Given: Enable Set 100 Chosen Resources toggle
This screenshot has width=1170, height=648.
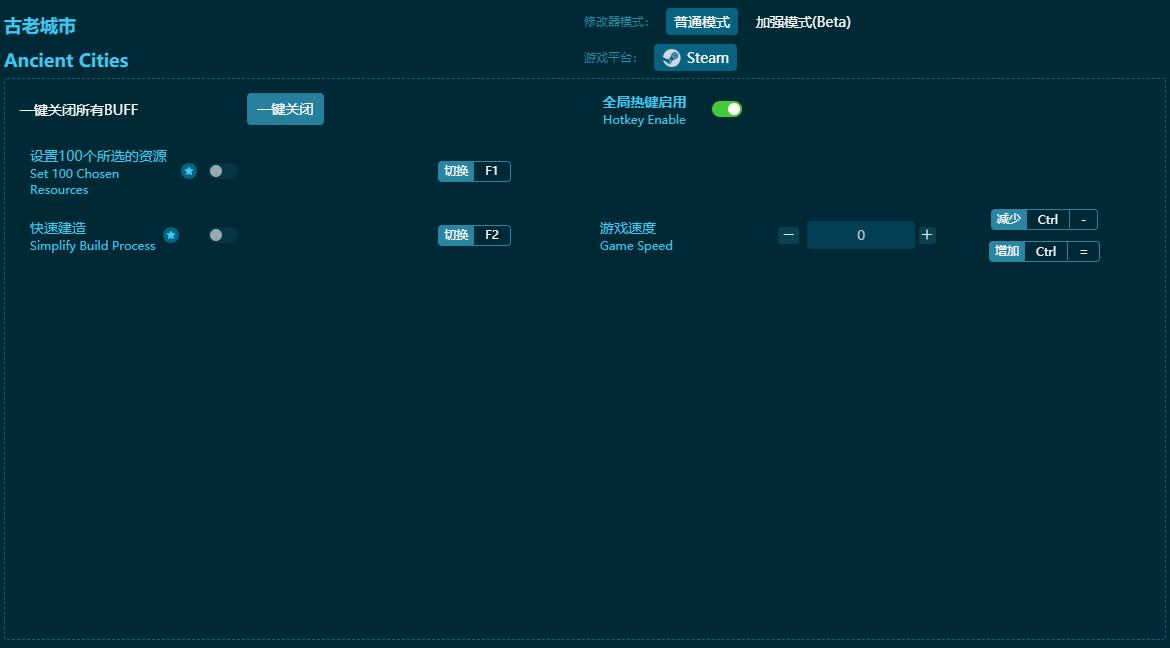Looking at the screenshot, I should click(222, 171).
